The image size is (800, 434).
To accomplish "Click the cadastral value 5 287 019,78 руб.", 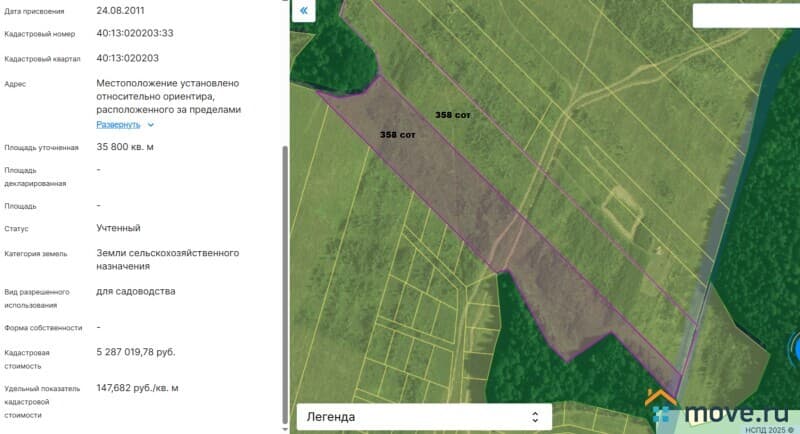I will click(136, 352).
